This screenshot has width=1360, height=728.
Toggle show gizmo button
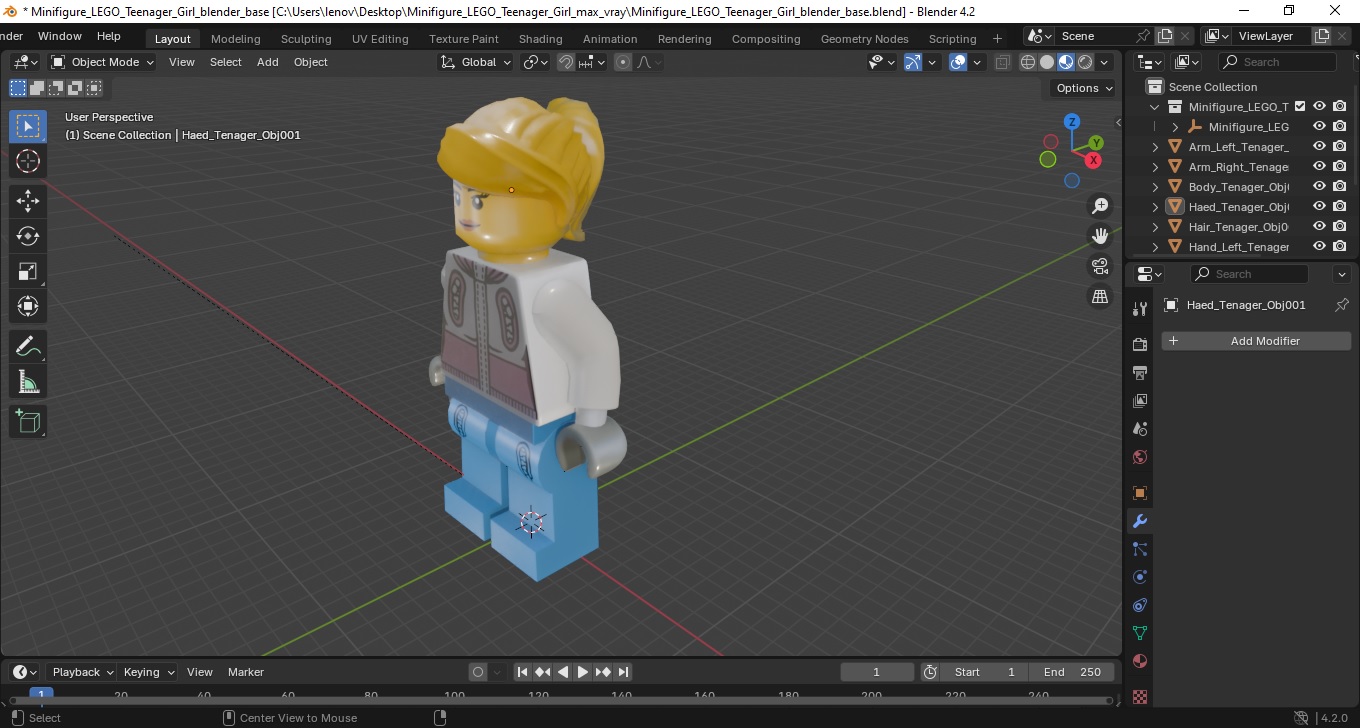(x=913, y=62)
